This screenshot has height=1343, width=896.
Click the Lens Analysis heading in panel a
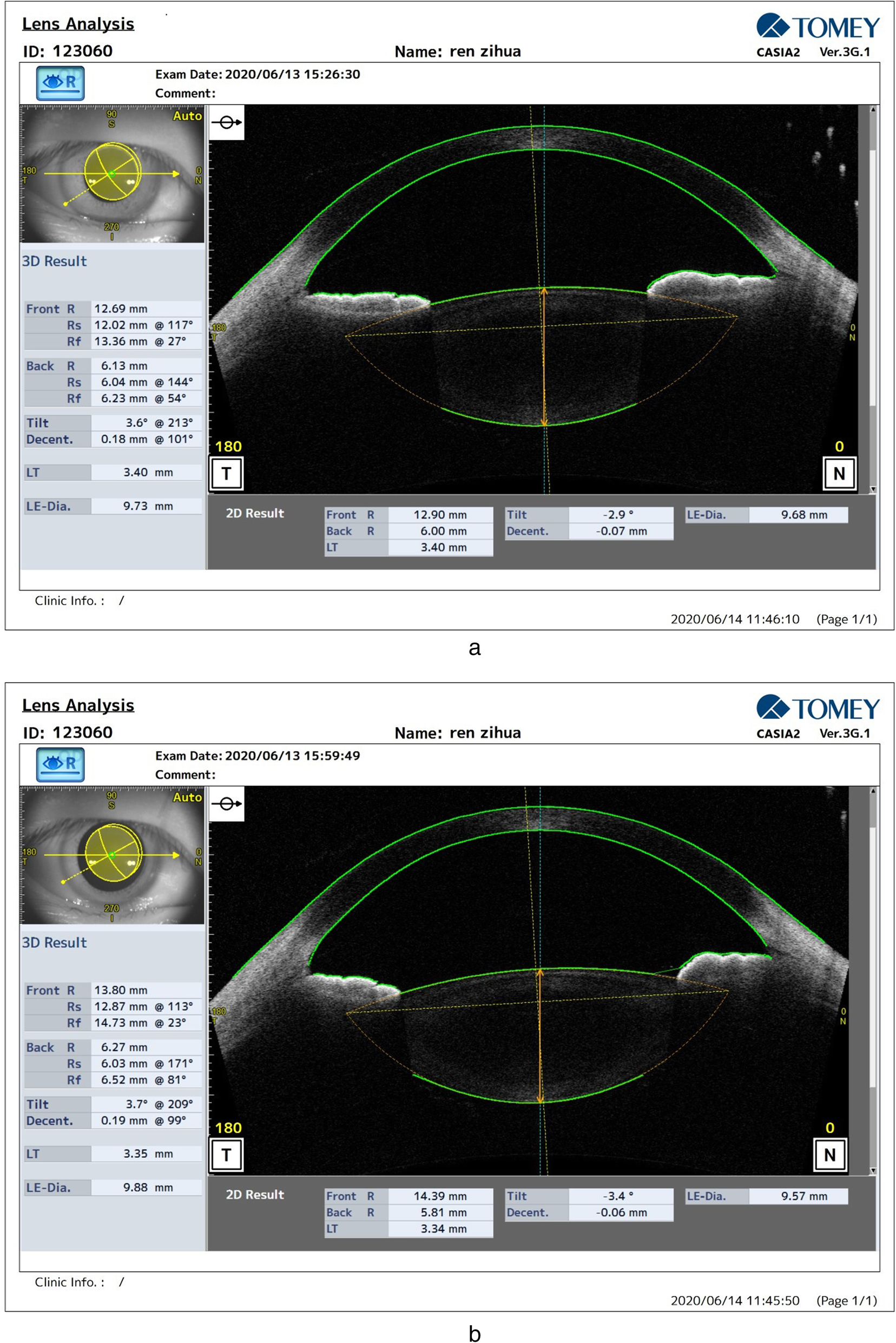pos(78,24)
